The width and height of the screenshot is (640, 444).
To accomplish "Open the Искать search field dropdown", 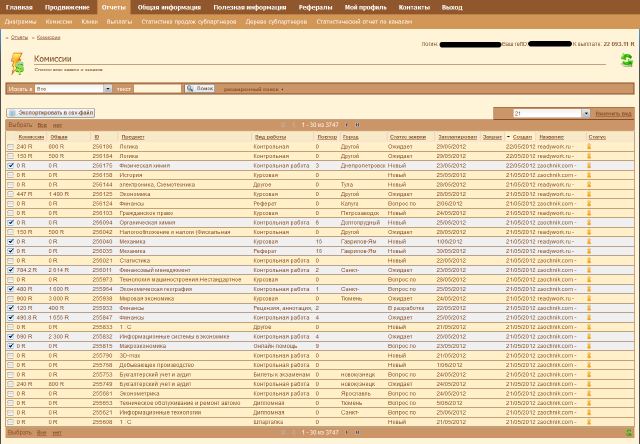I will tap(109, 89).
